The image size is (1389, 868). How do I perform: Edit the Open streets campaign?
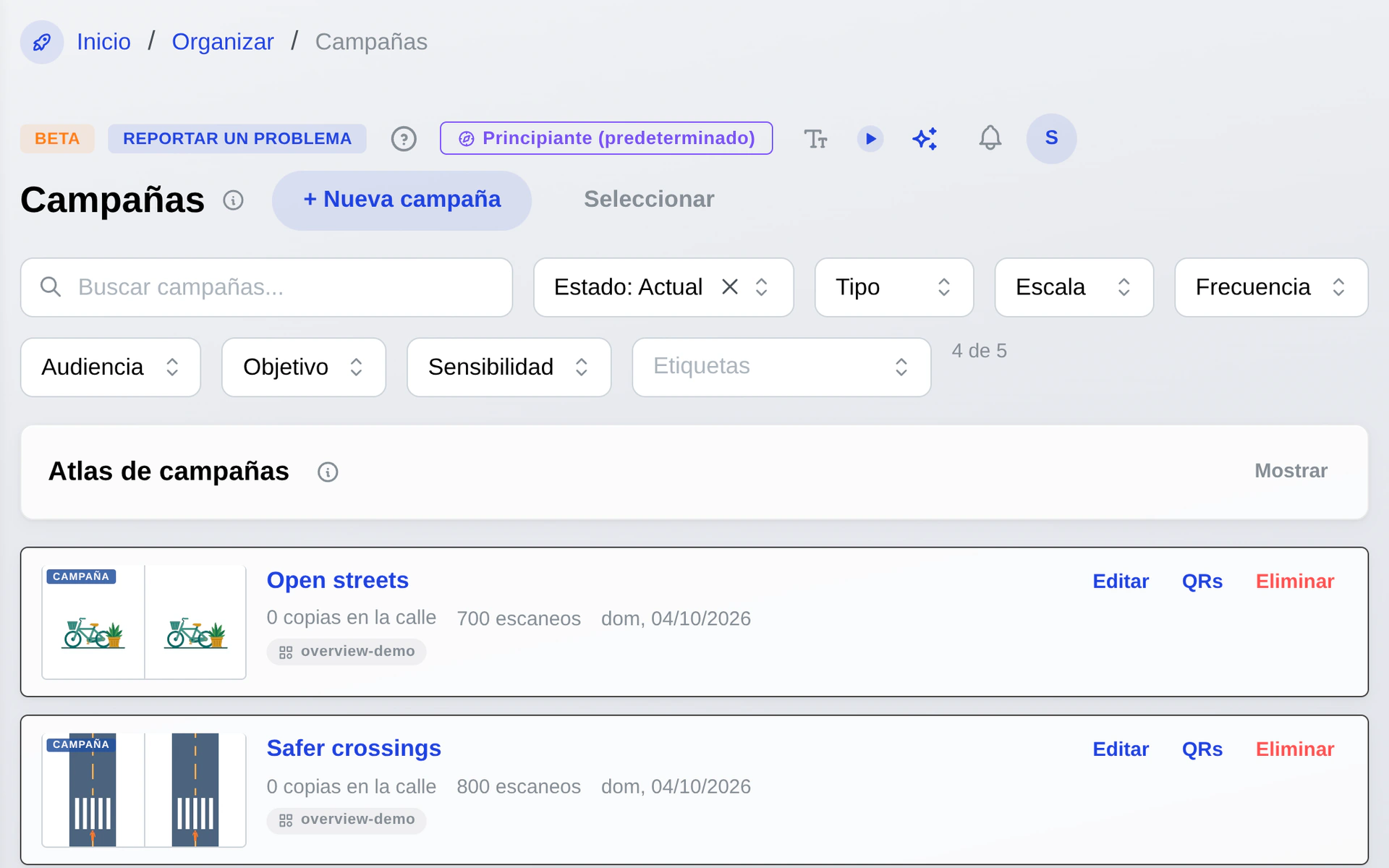click(1121, 582)
